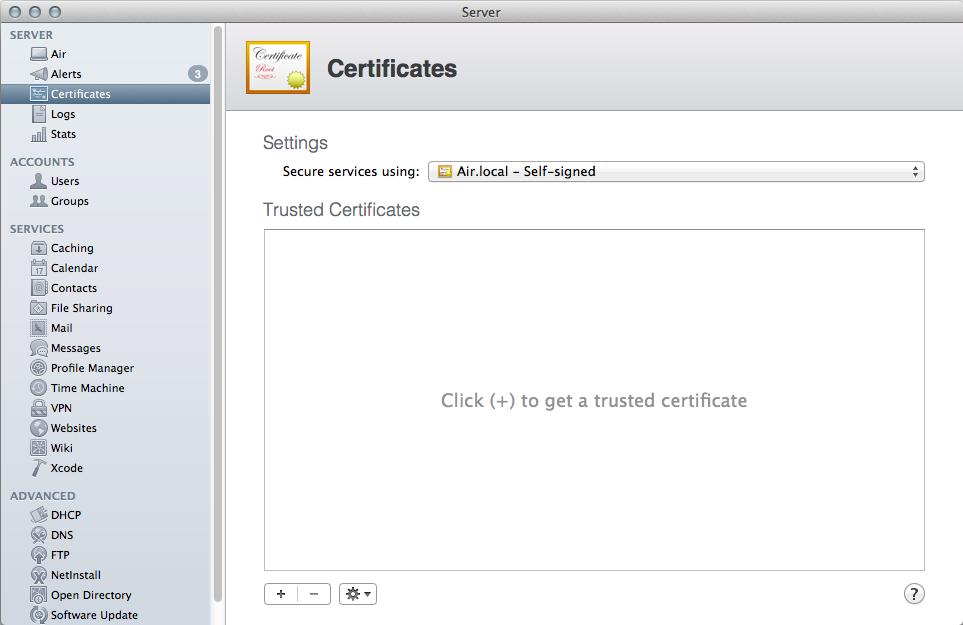Click the sidebar vertical scrollbar
Screen dimensions: 963x625
point(218,300)
